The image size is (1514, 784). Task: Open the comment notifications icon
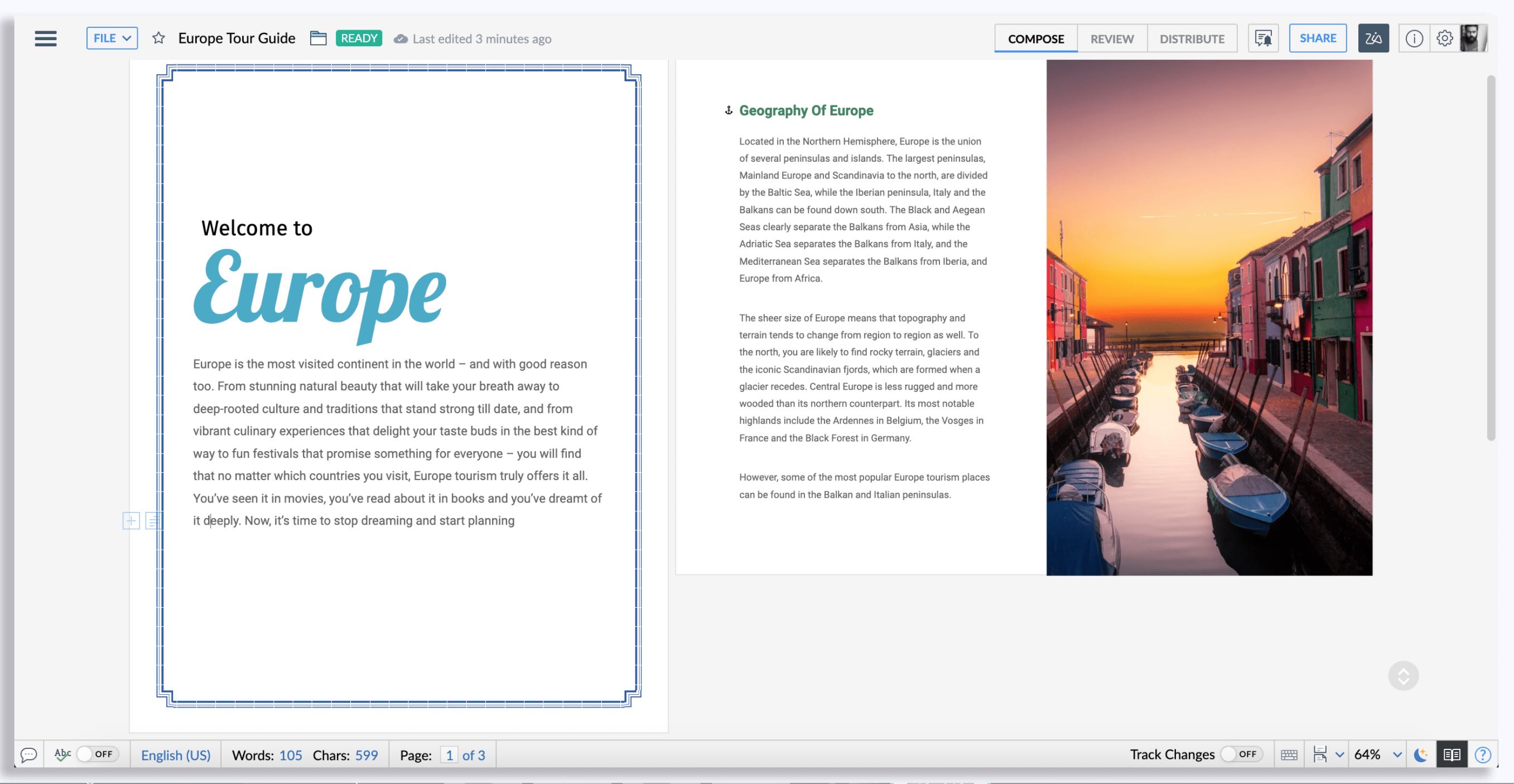(x=1263, y=39)
